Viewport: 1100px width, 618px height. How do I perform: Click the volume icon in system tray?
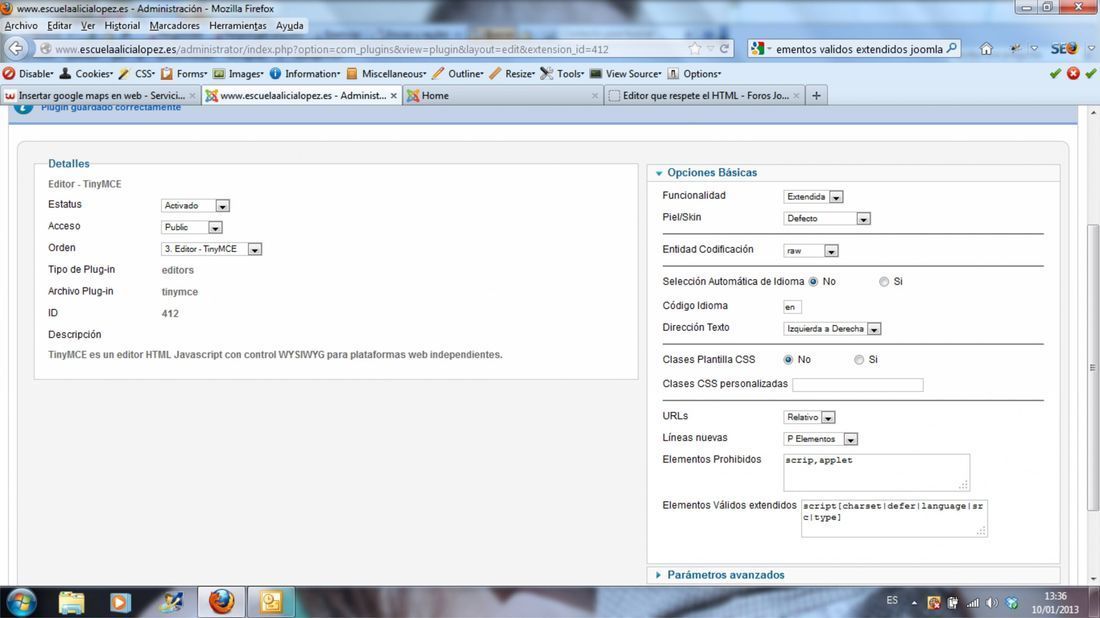pyautogui.click(x=991, y=603)
